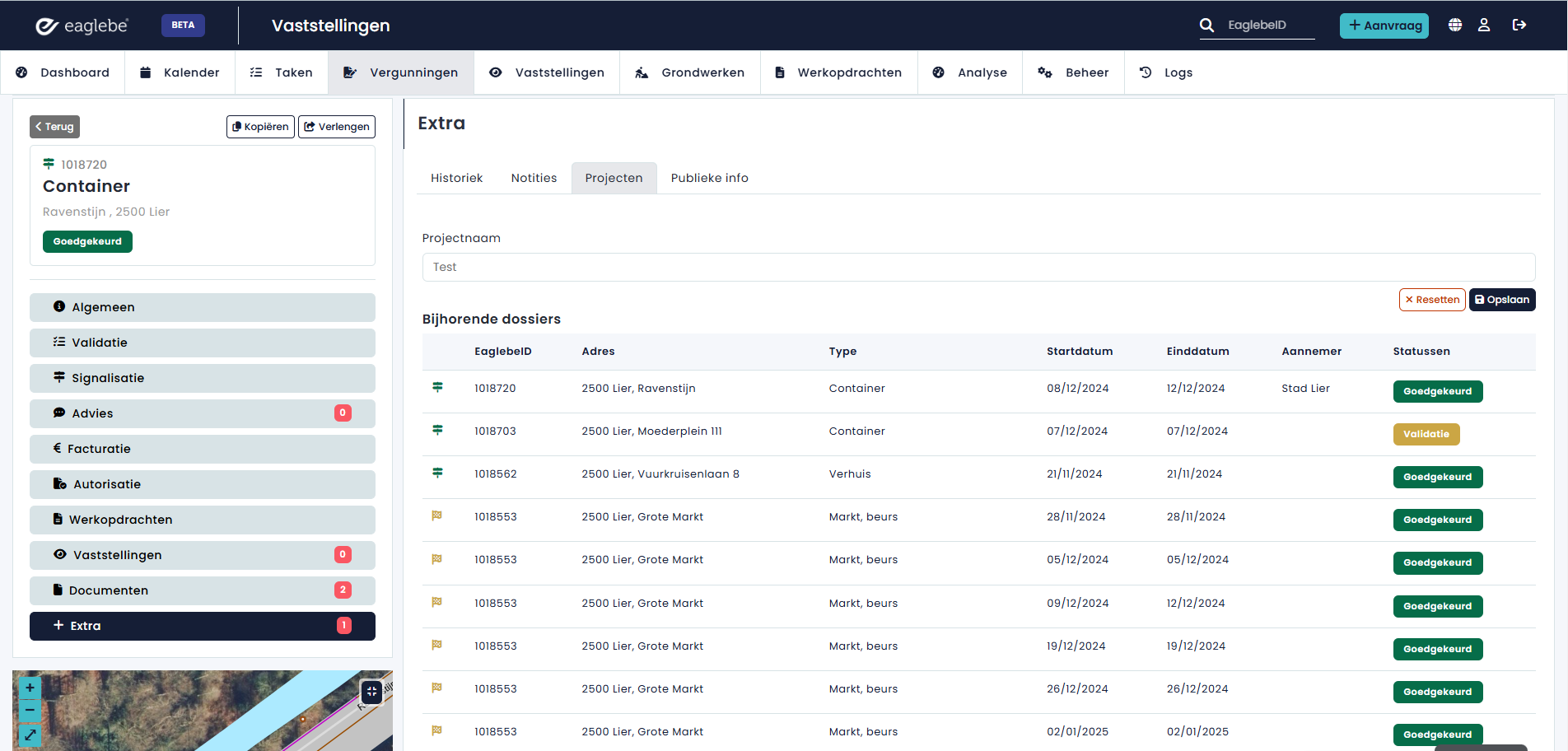Click the signpost icon for row 1018562

click(437, 473)
